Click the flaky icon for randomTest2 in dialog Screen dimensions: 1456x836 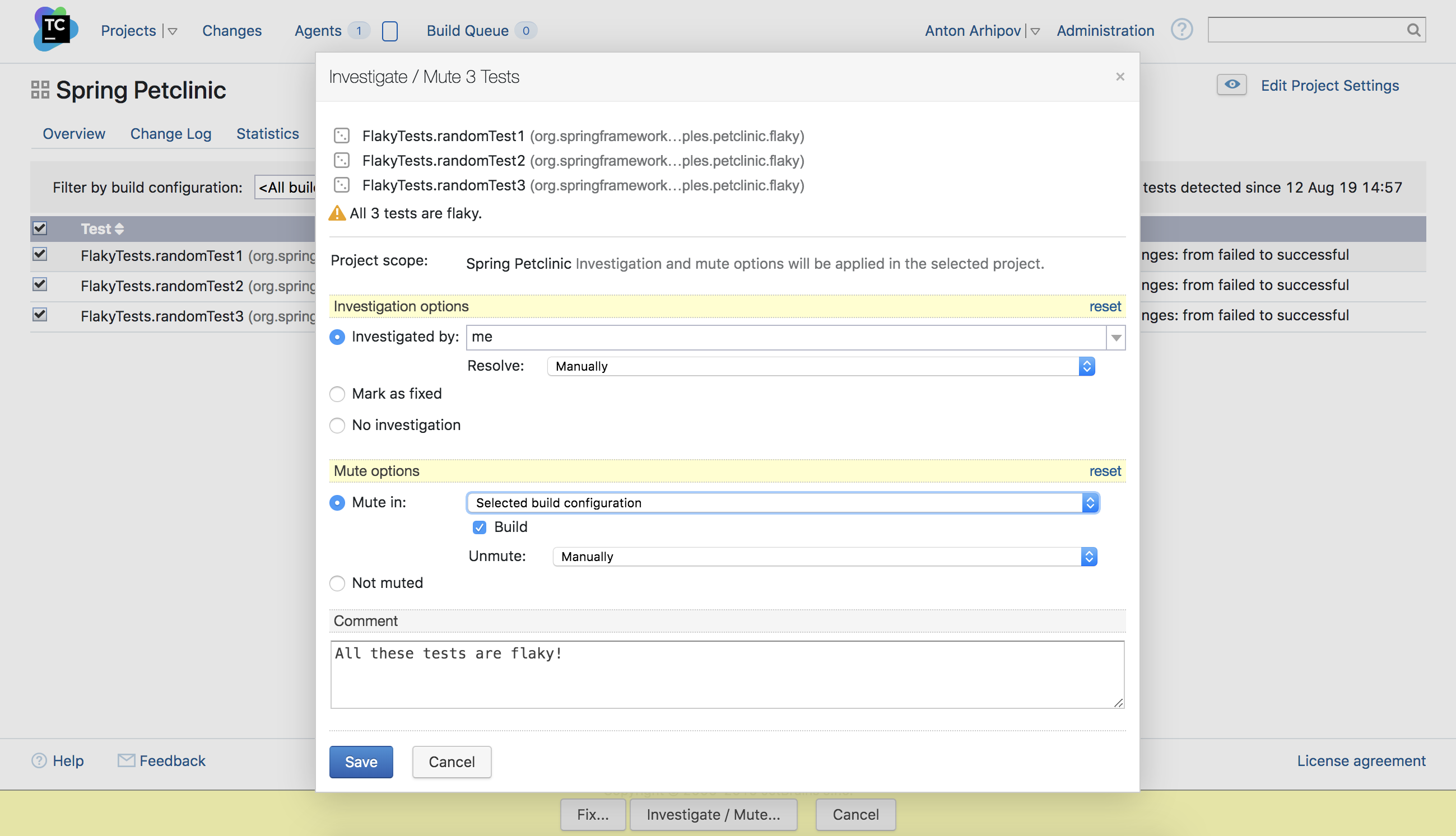click(x=342, y=160)
